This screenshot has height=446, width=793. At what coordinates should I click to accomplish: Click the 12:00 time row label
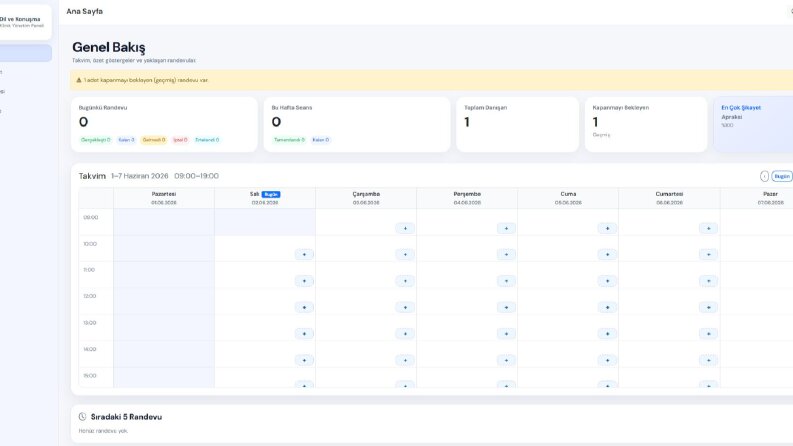coord(90,296)
